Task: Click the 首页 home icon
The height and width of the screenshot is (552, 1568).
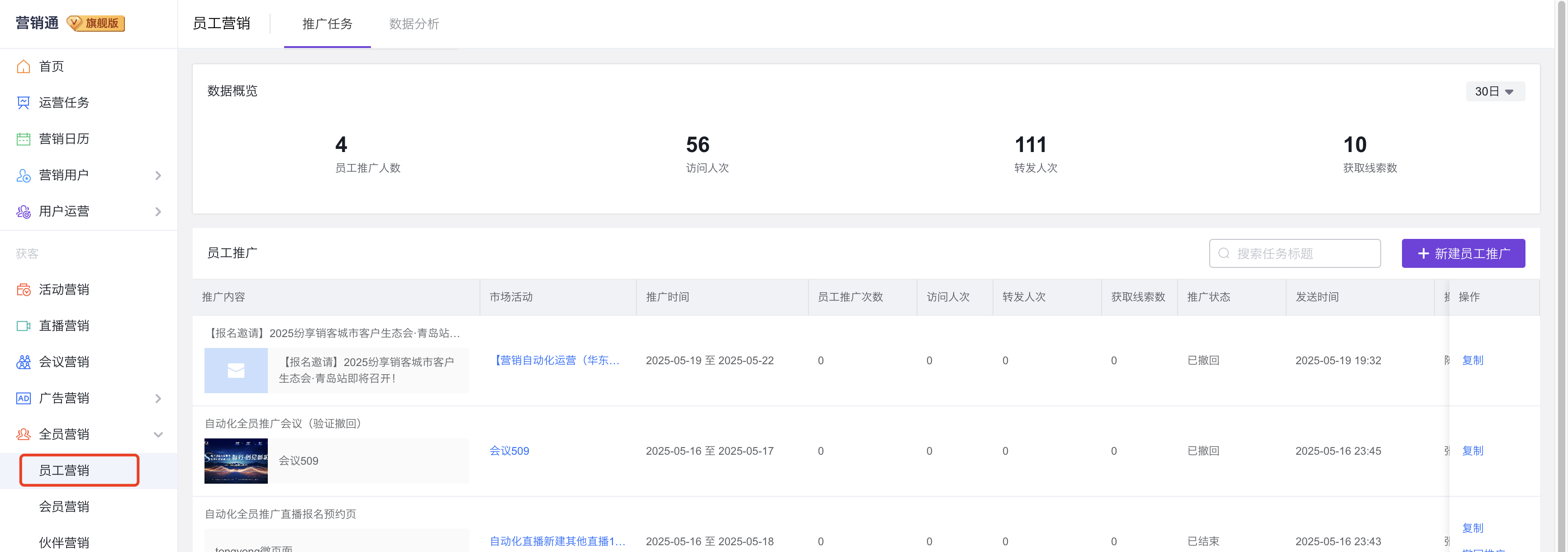Action: coord(23,67)
